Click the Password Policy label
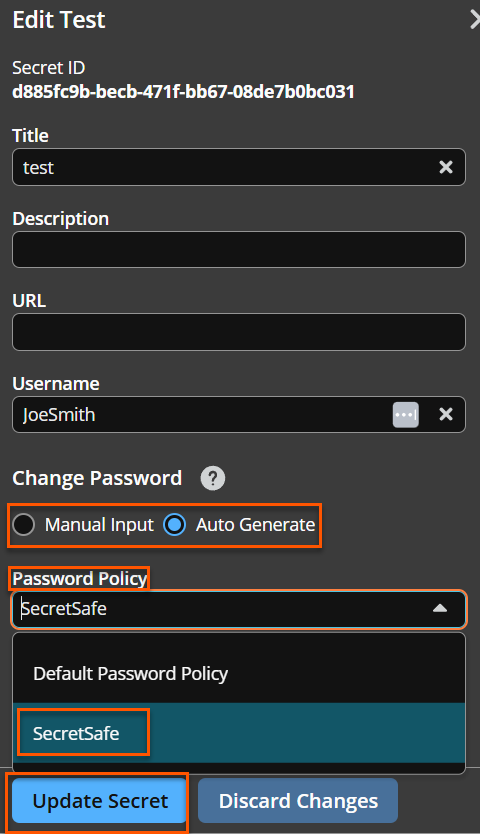Viewport: 480px width, 834px height. (80, 579)
